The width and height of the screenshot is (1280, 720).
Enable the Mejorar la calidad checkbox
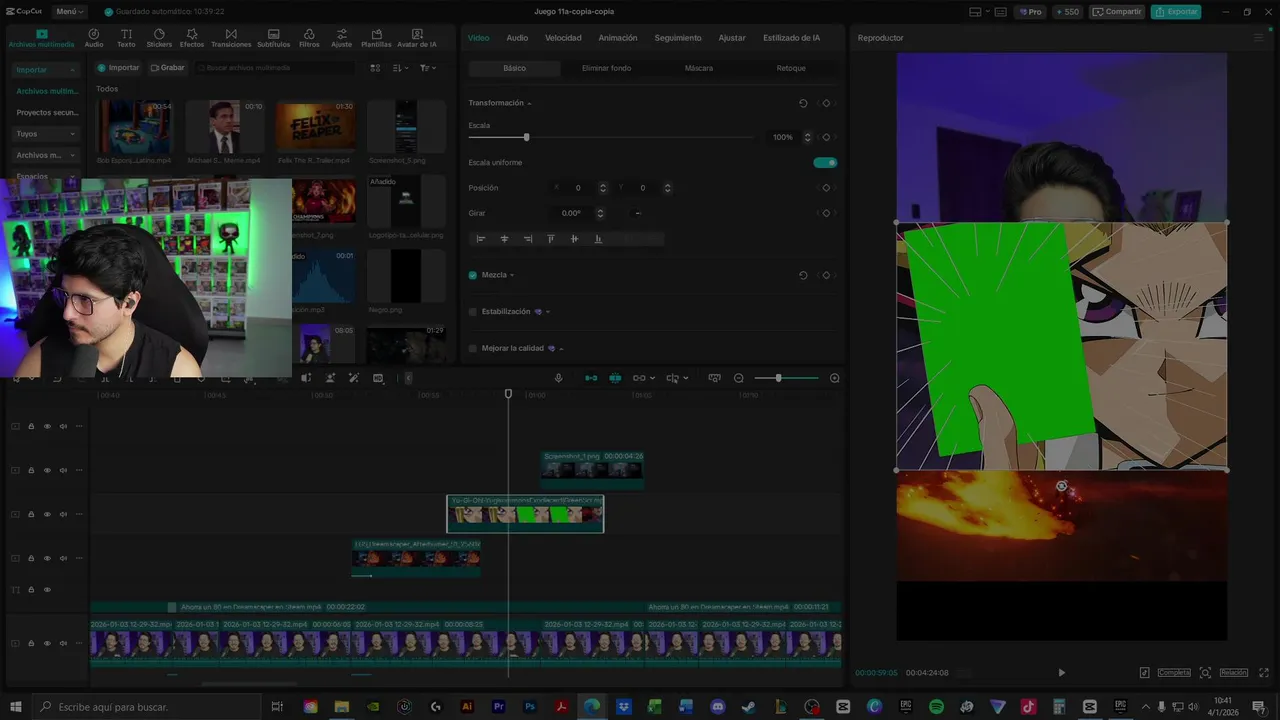pos(473,349)
